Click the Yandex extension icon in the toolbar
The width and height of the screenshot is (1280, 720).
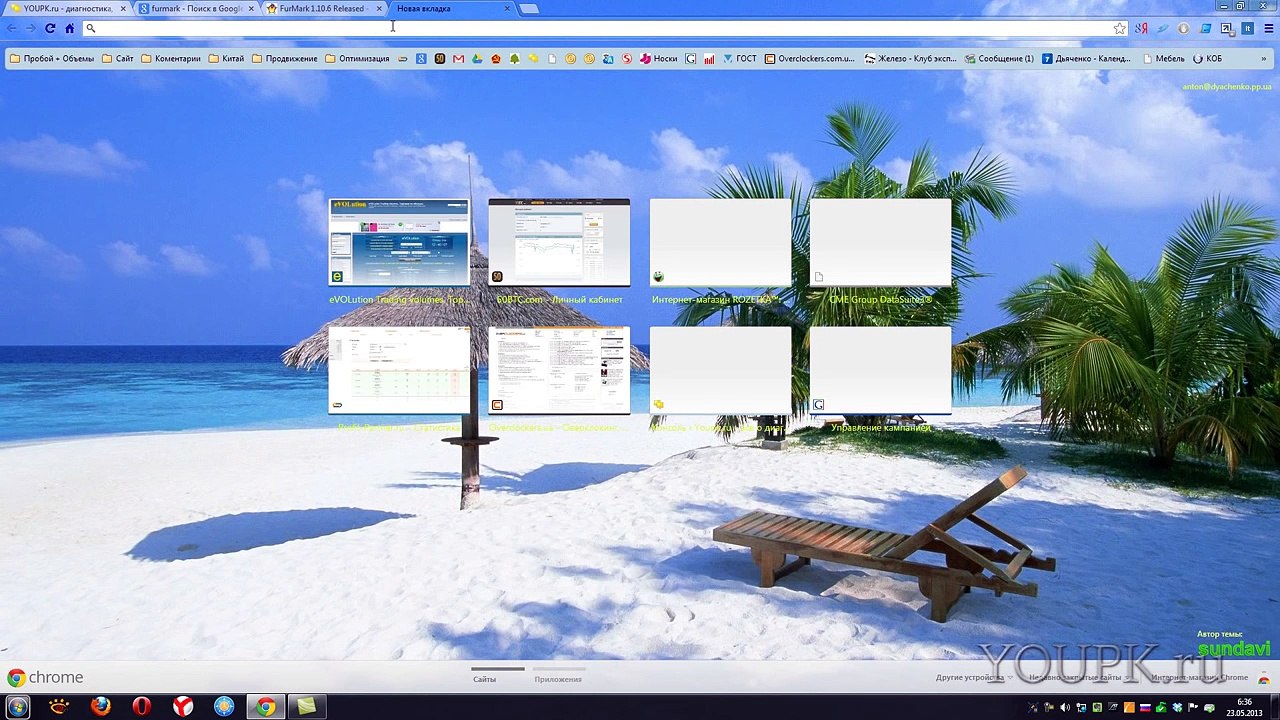click(x=1141, y=28)
